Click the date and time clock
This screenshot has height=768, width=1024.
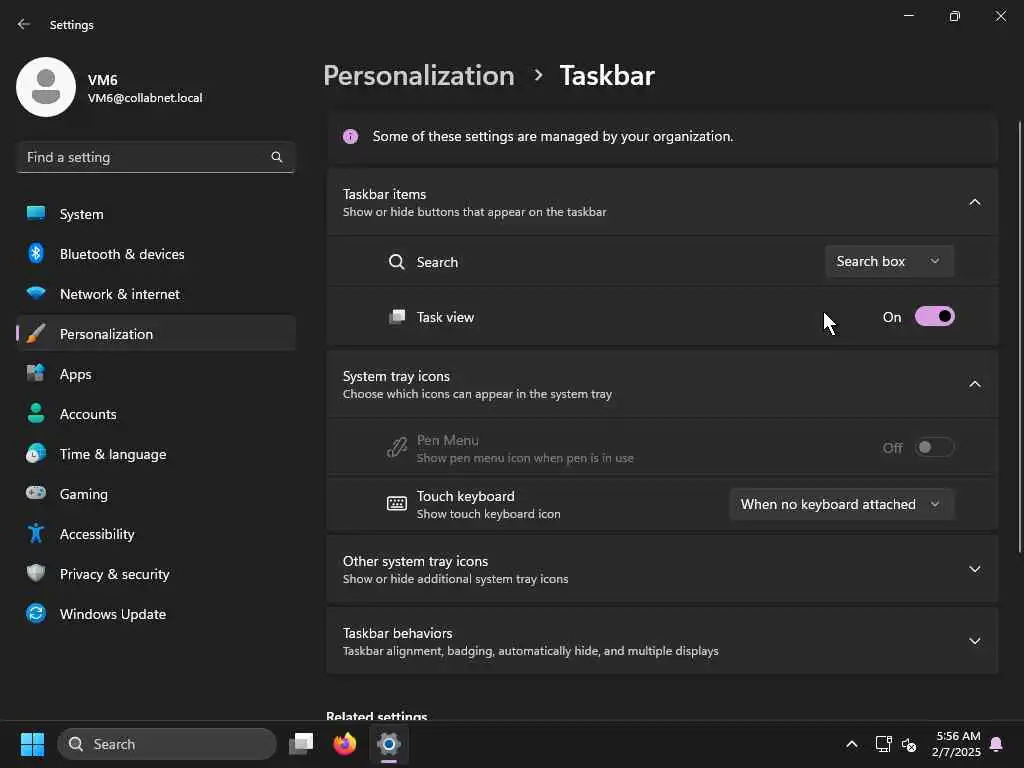pyautogui.click(x=957, y=744)
